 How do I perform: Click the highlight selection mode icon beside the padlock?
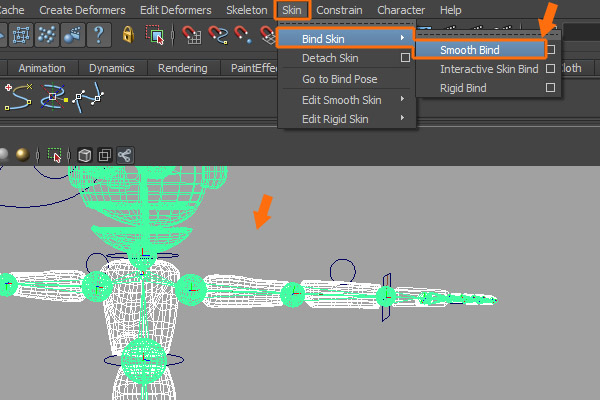tap(155, 35)
